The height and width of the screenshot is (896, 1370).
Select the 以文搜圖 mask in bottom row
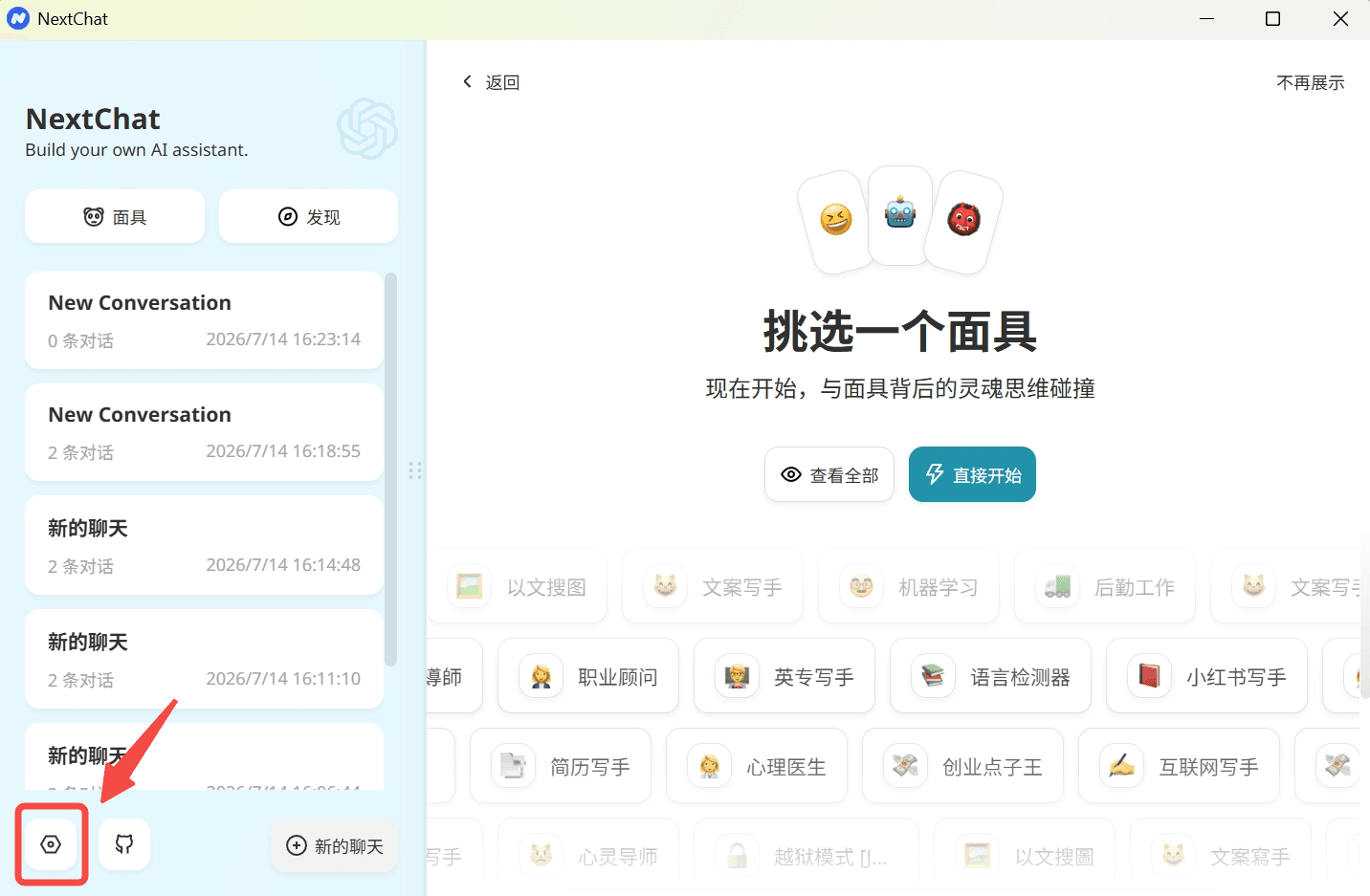coord(1025,856)
